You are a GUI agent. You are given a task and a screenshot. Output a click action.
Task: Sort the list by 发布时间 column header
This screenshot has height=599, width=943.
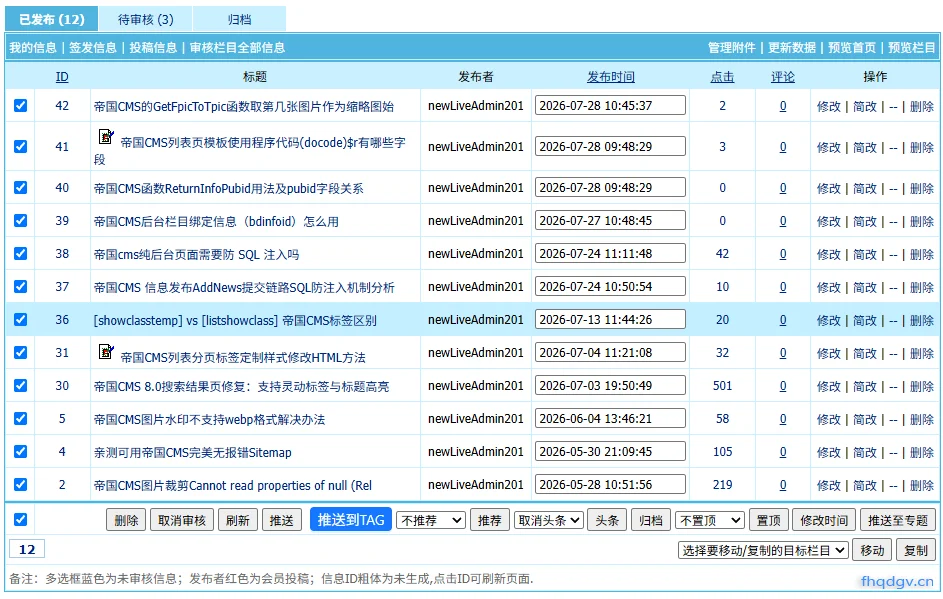click(611, 76)
